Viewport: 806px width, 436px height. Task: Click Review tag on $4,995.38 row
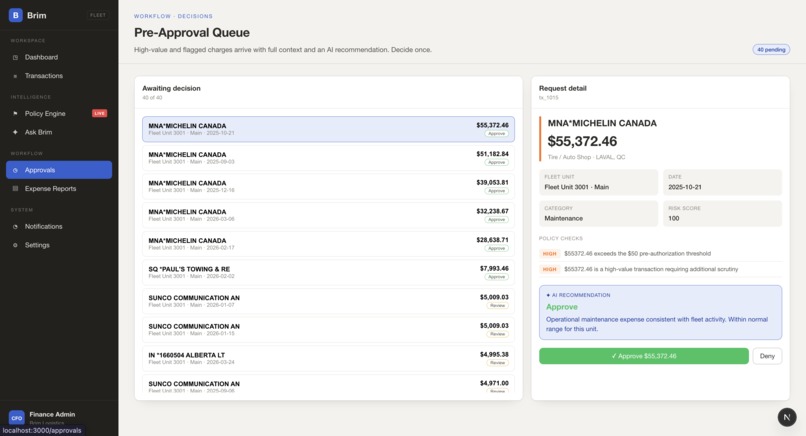(x=498, y=363)
